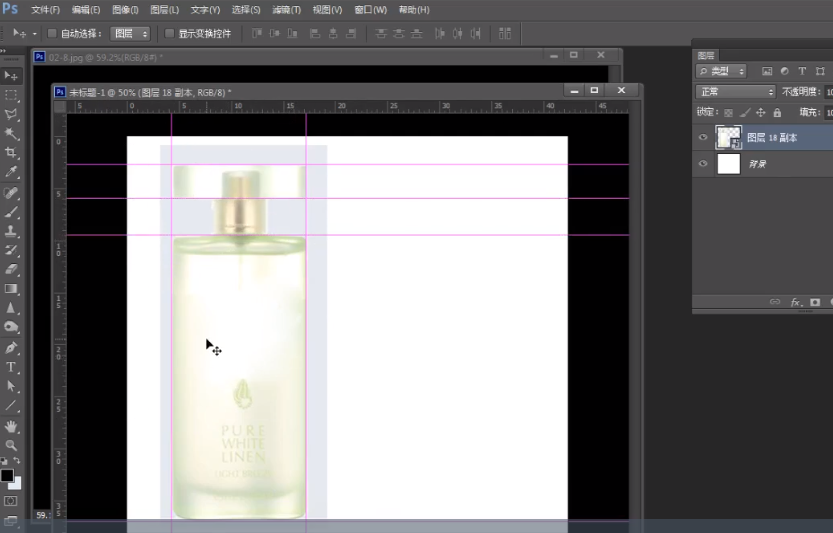Click the add layer mask button
This screenshot has width=833, height=533.
pyautogui.click(x=815, y=302)
